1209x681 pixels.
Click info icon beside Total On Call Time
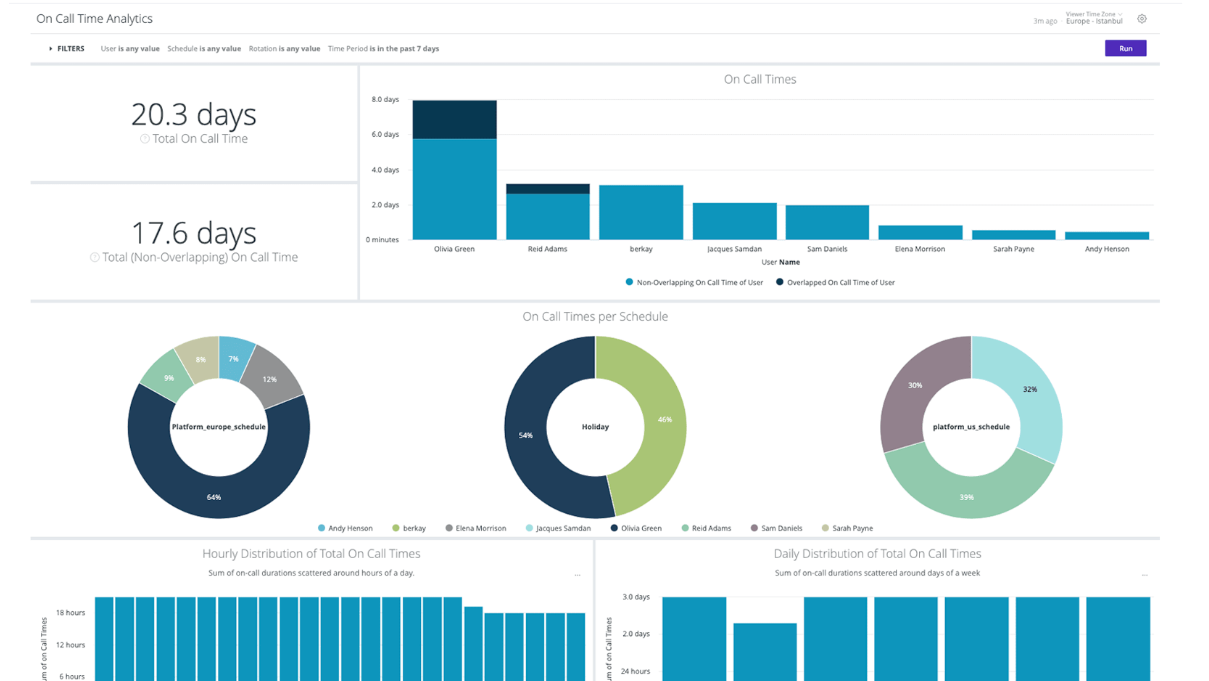click(145, 139)
